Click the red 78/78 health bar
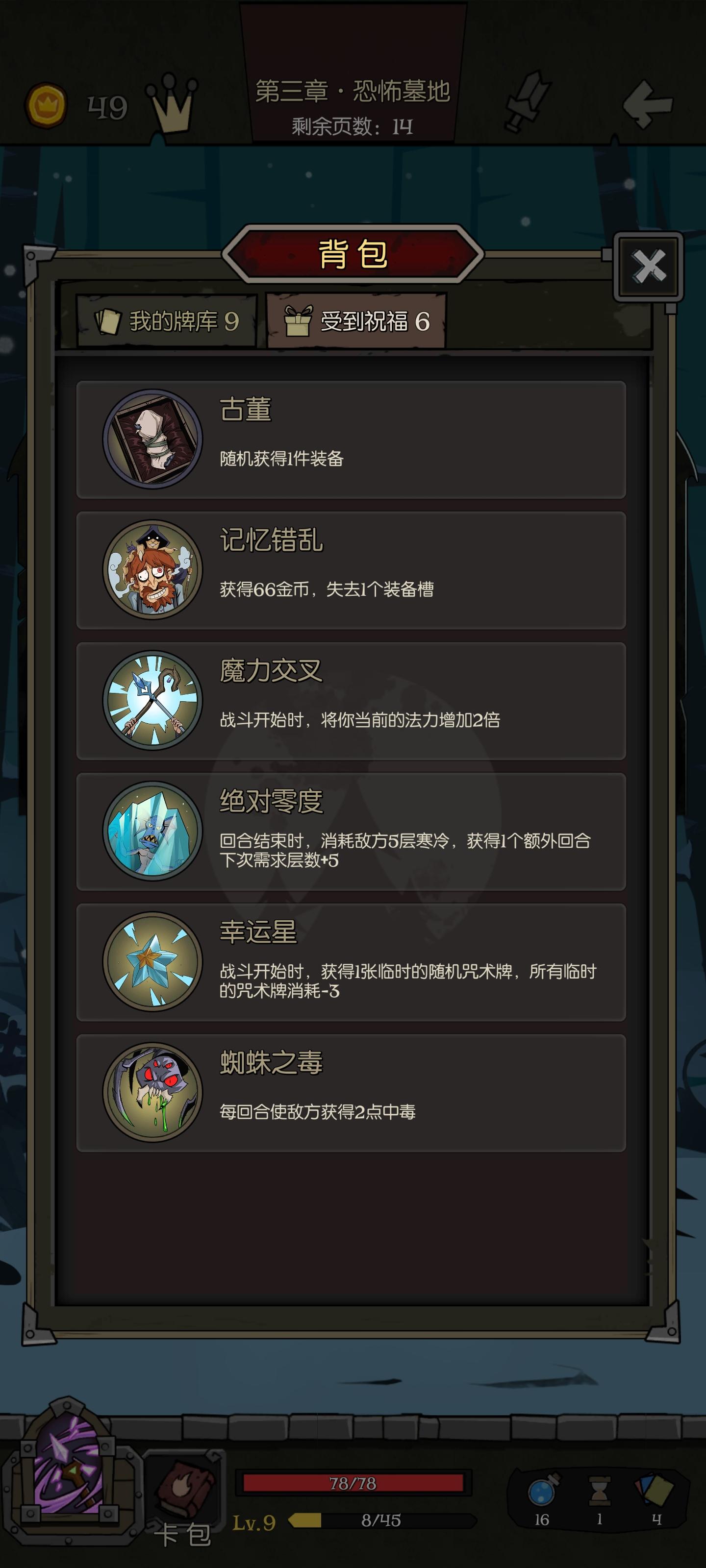Screen dimensions: 706x1568 coord(353,1483)
